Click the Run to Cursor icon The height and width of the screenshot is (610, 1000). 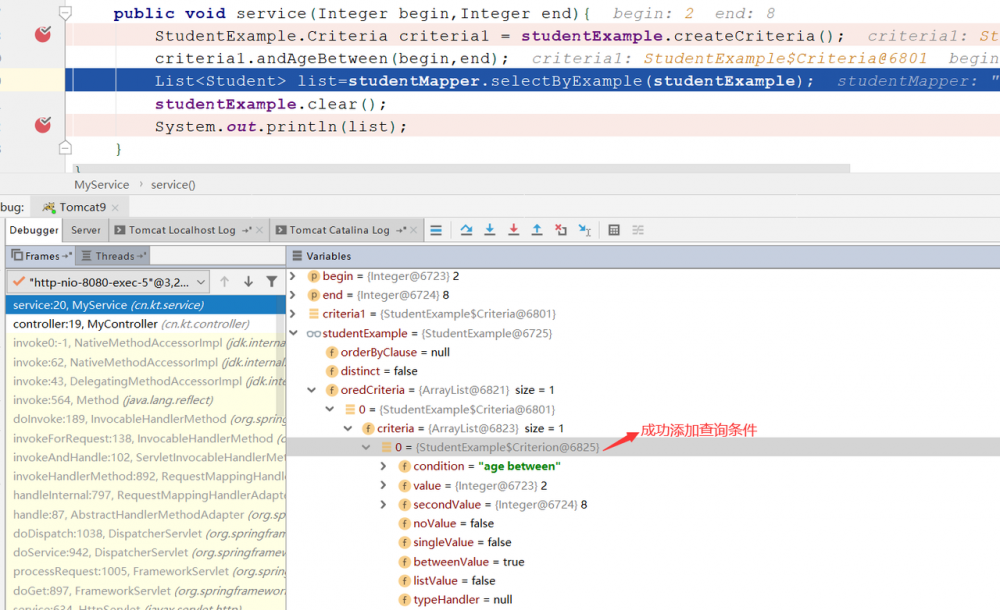[x=585, y=230]
